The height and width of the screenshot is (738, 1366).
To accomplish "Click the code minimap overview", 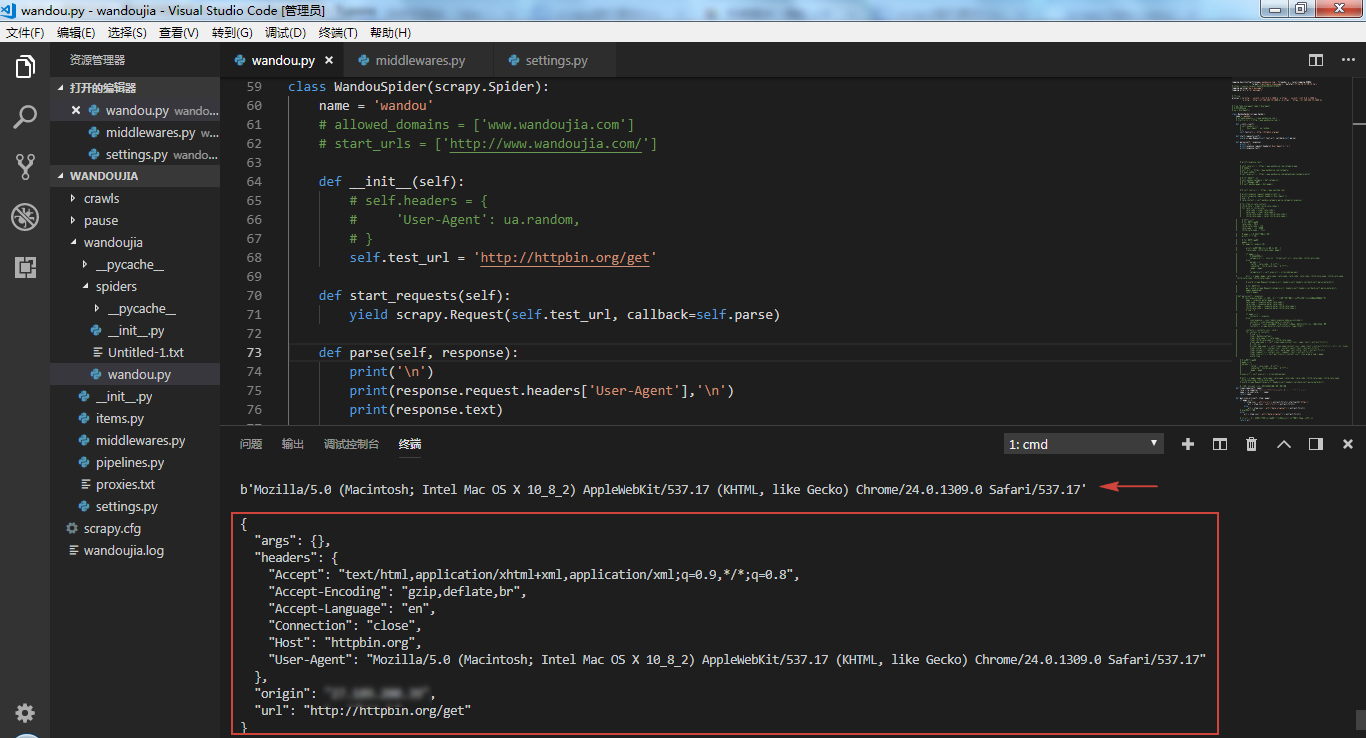I will coord(1290,250).
